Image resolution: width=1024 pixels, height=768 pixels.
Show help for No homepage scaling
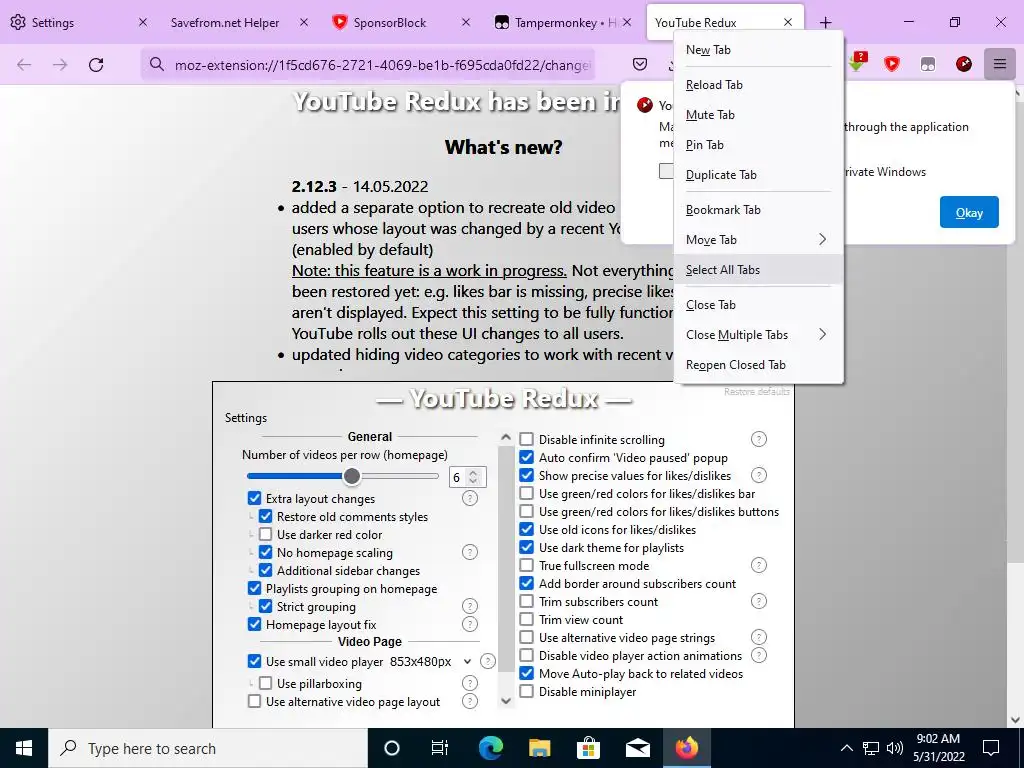470,552
